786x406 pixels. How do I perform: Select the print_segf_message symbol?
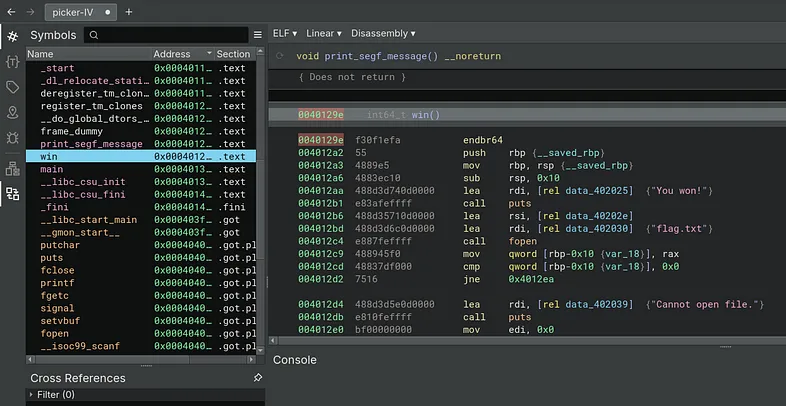141,144
